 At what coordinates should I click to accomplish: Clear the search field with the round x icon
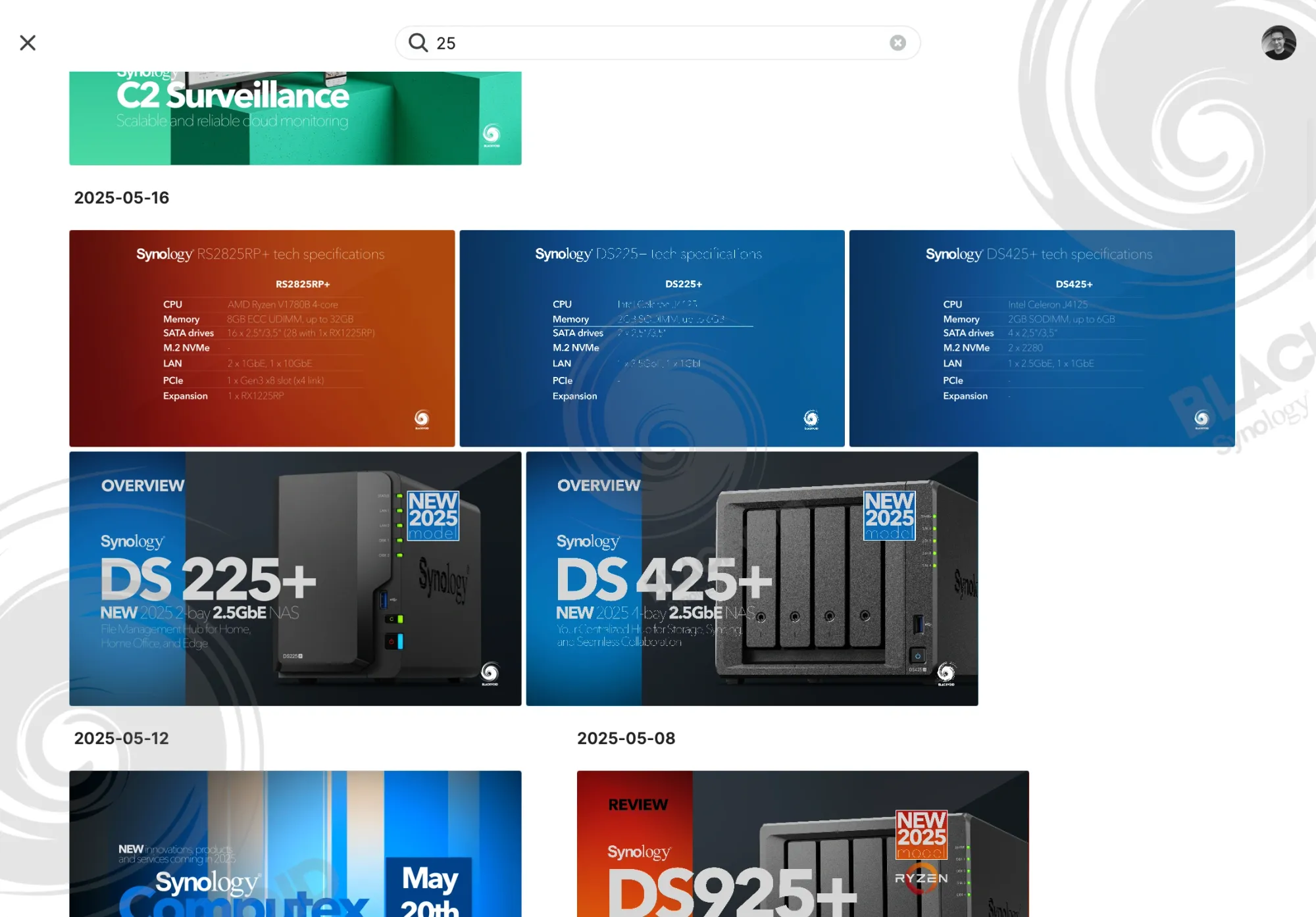[x=898, y=43]
